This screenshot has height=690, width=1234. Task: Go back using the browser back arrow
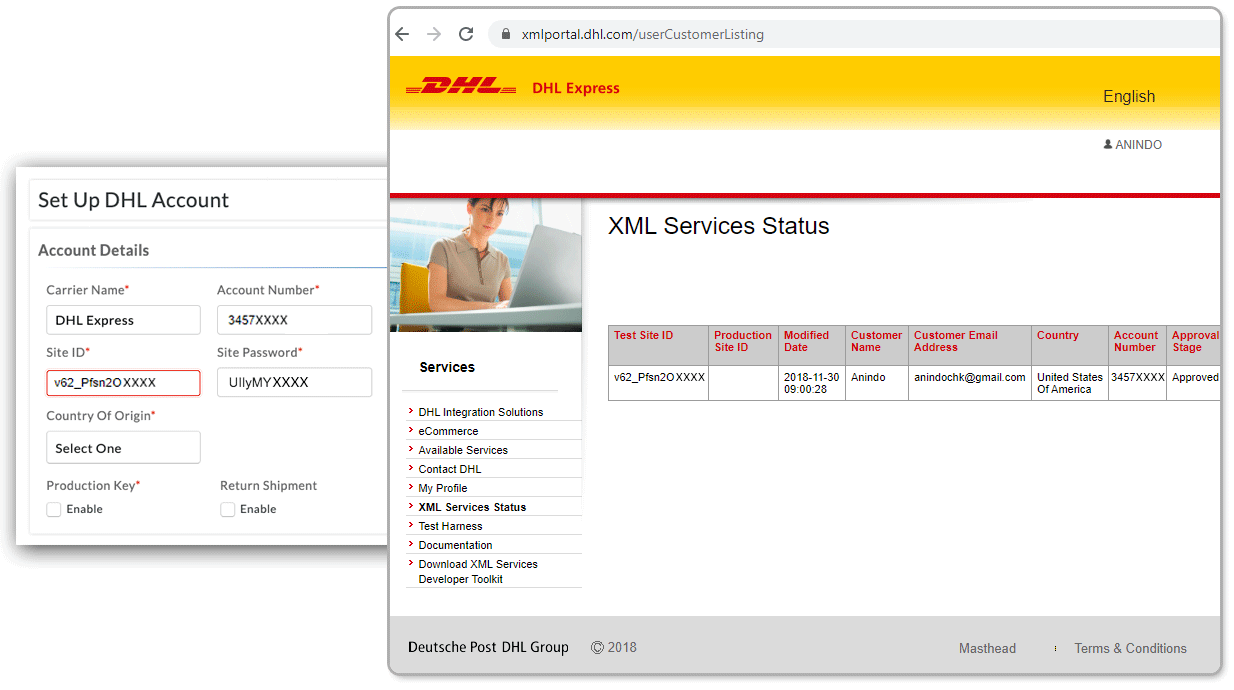pyautogui.click(x=402, y=33)
